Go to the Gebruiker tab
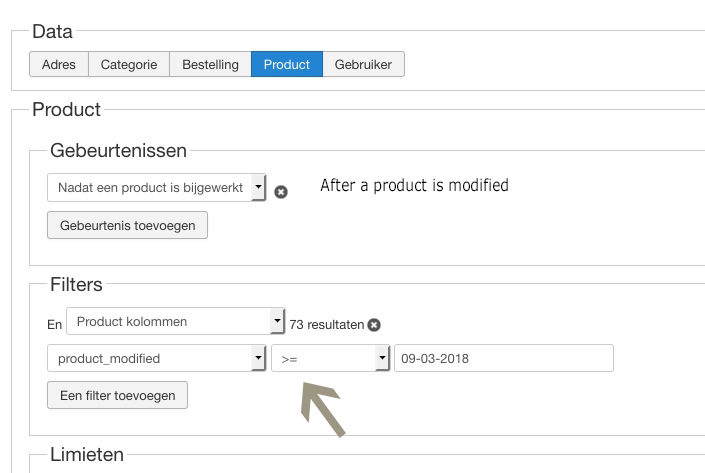The height and width of the screenshot is (473, 705). point(363,65)
